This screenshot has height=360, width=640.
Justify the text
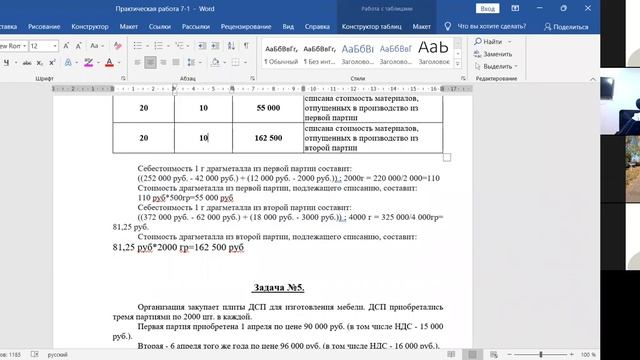click(176, 62)
